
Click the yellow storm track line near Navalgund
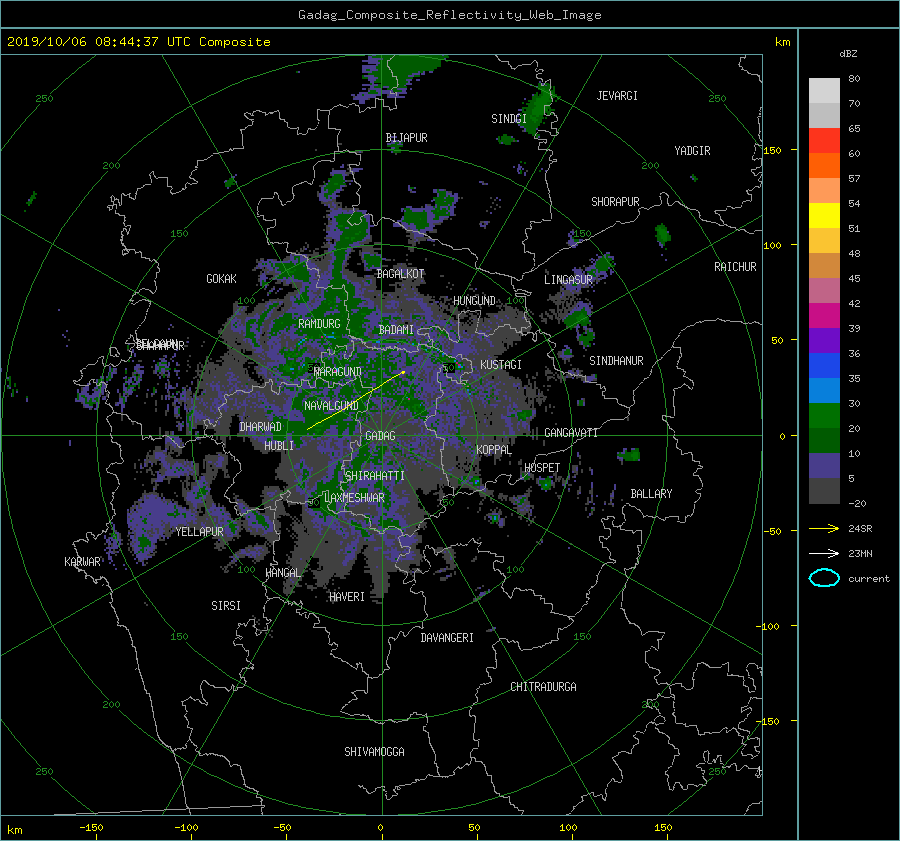[x=356, y=401]
